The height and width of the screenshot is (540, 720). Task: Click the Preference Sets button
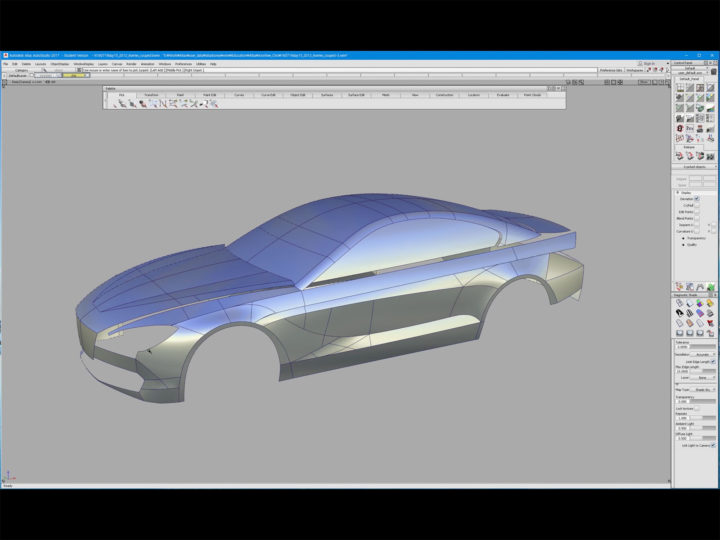click(x=611, y=70)
